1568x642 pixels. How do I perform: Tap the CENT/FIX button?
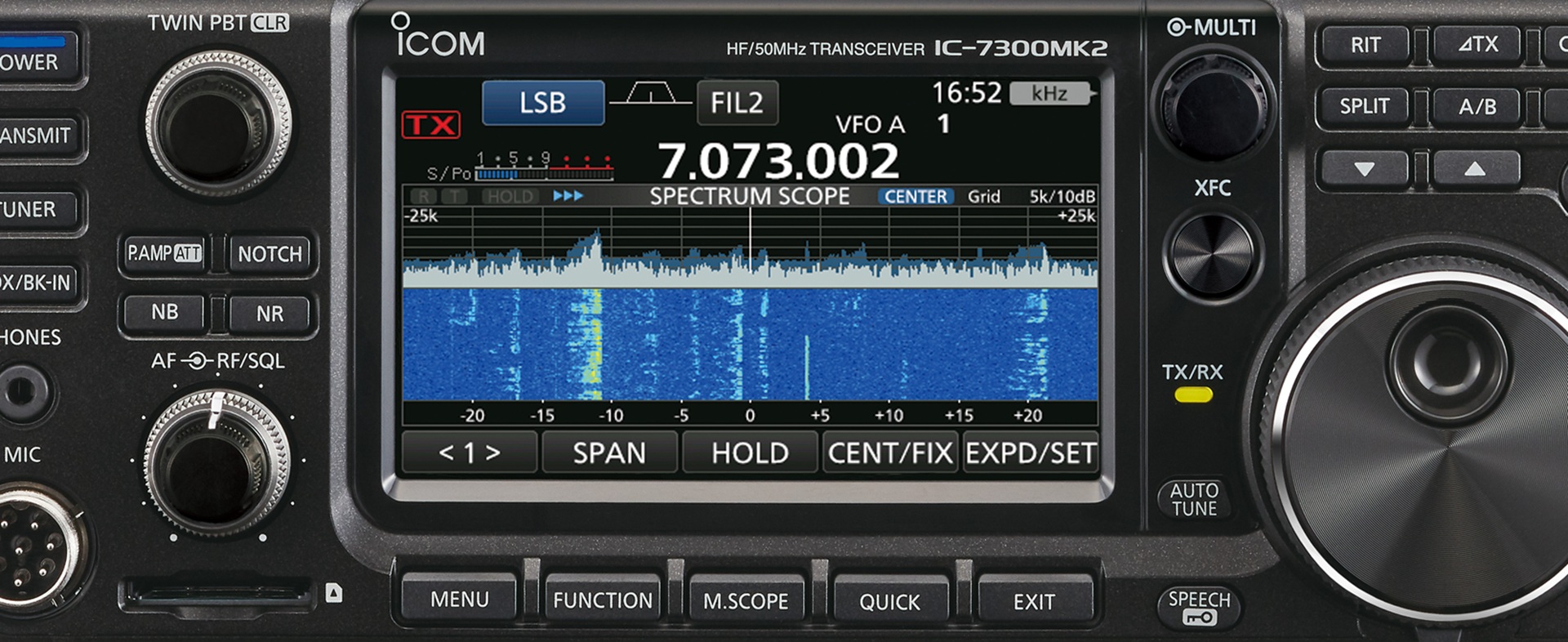[890, 453]
